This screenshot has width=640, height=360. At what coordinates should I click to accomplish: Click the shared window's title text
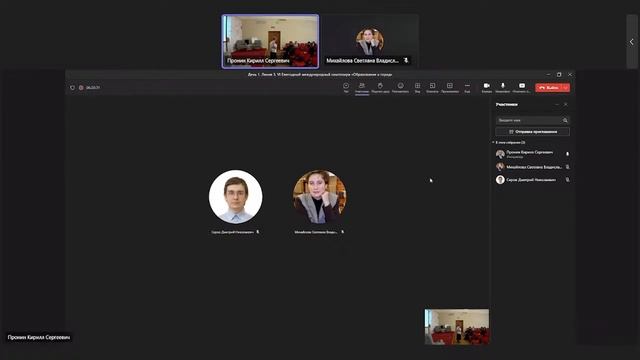[320, 75]
